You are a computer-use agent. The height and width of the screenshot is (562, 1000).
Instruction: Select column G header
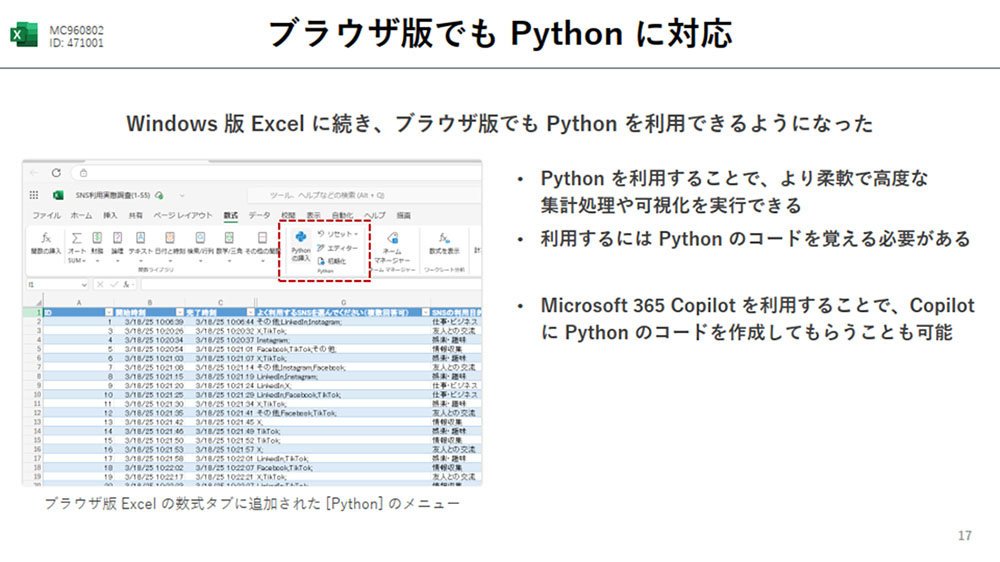[x=344, y=302]
